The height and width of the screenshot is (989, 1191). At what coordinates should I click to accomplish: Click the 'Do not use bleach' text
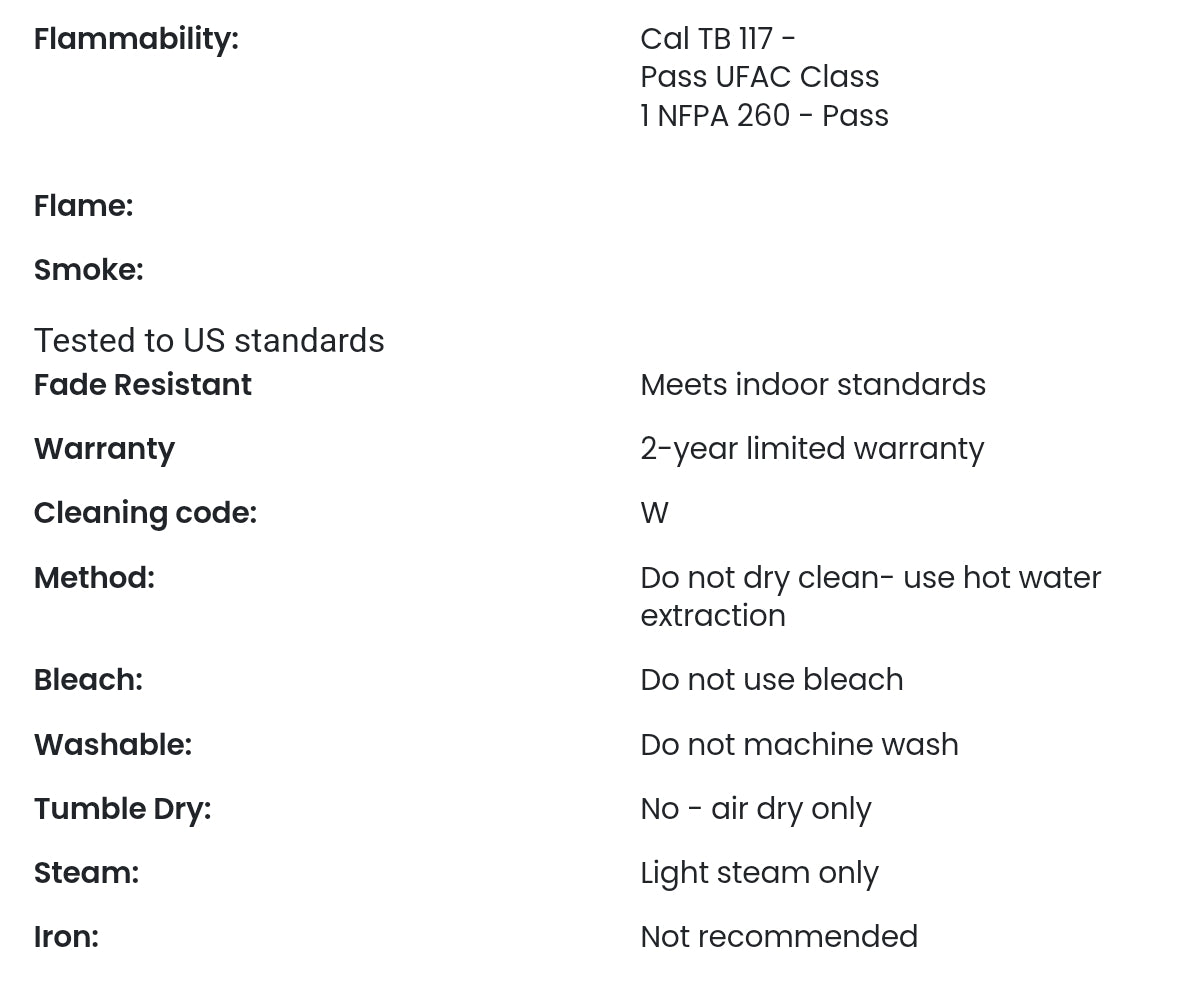point(771,680)
